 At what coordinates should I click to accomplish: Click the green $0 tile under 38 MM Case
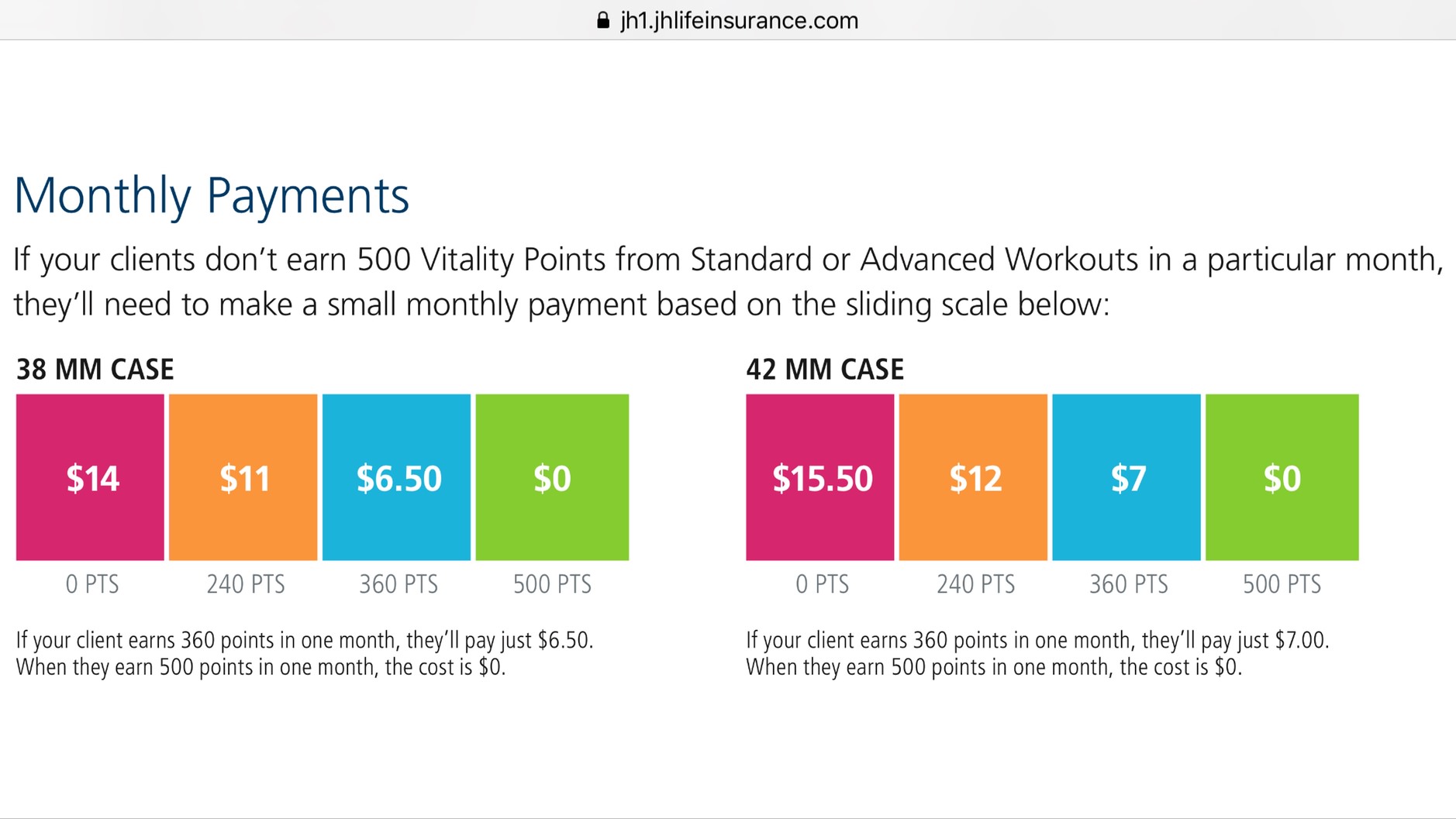(552, 477)
